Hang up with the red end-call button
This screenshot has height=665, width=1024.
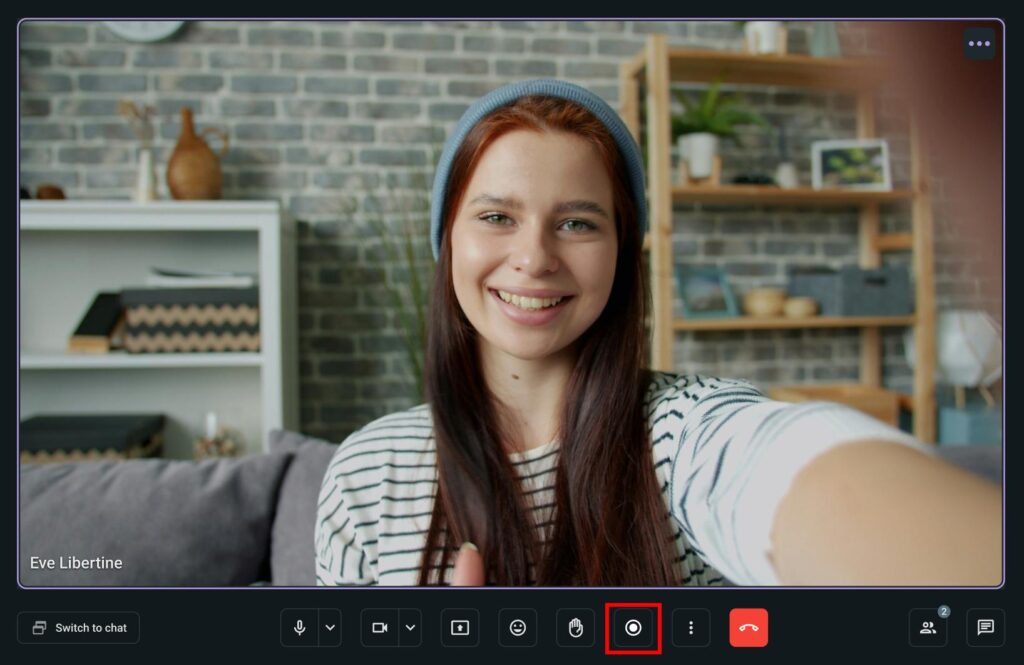[749, 628]
